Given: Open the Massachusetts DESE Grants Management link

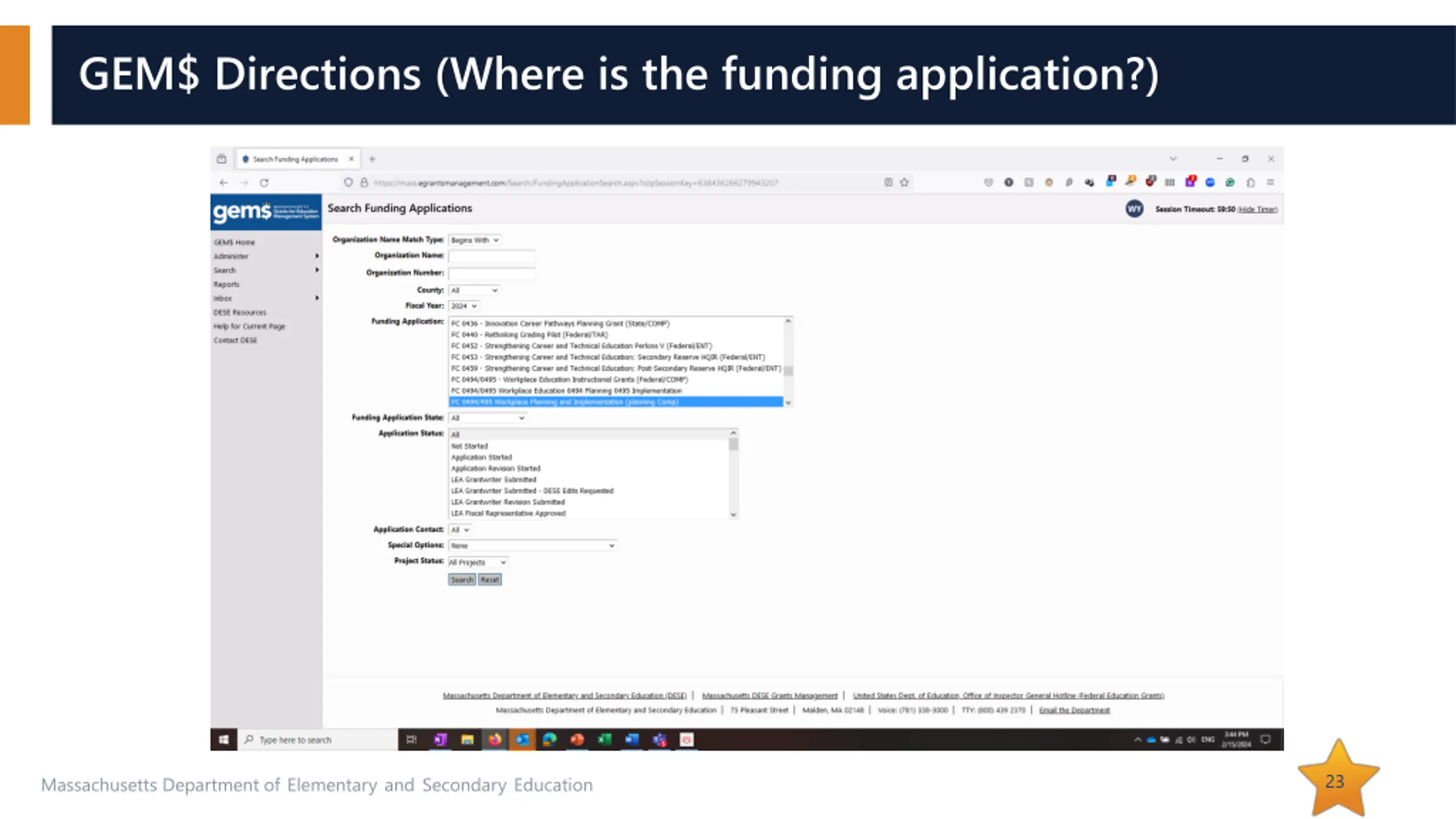Looking at the screenshot, I should [770, 696].
